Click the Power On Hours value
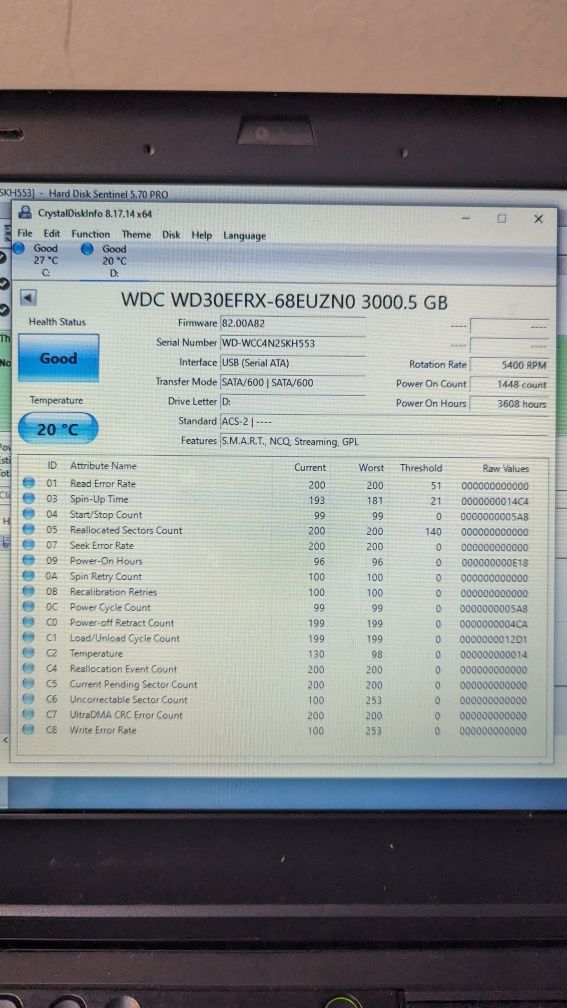The height and width of the screenshot is (1008, 567). point(509,404)
